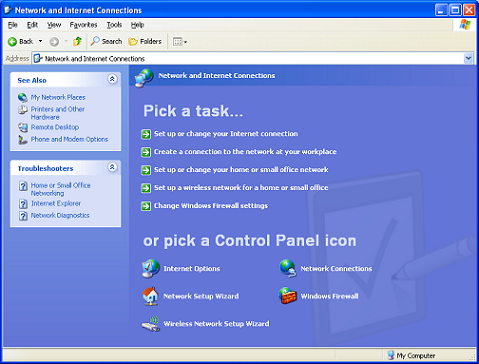Open the Back history dropdown arrow
This screenshot has width=479, height=364.
(x=40, y=41)
